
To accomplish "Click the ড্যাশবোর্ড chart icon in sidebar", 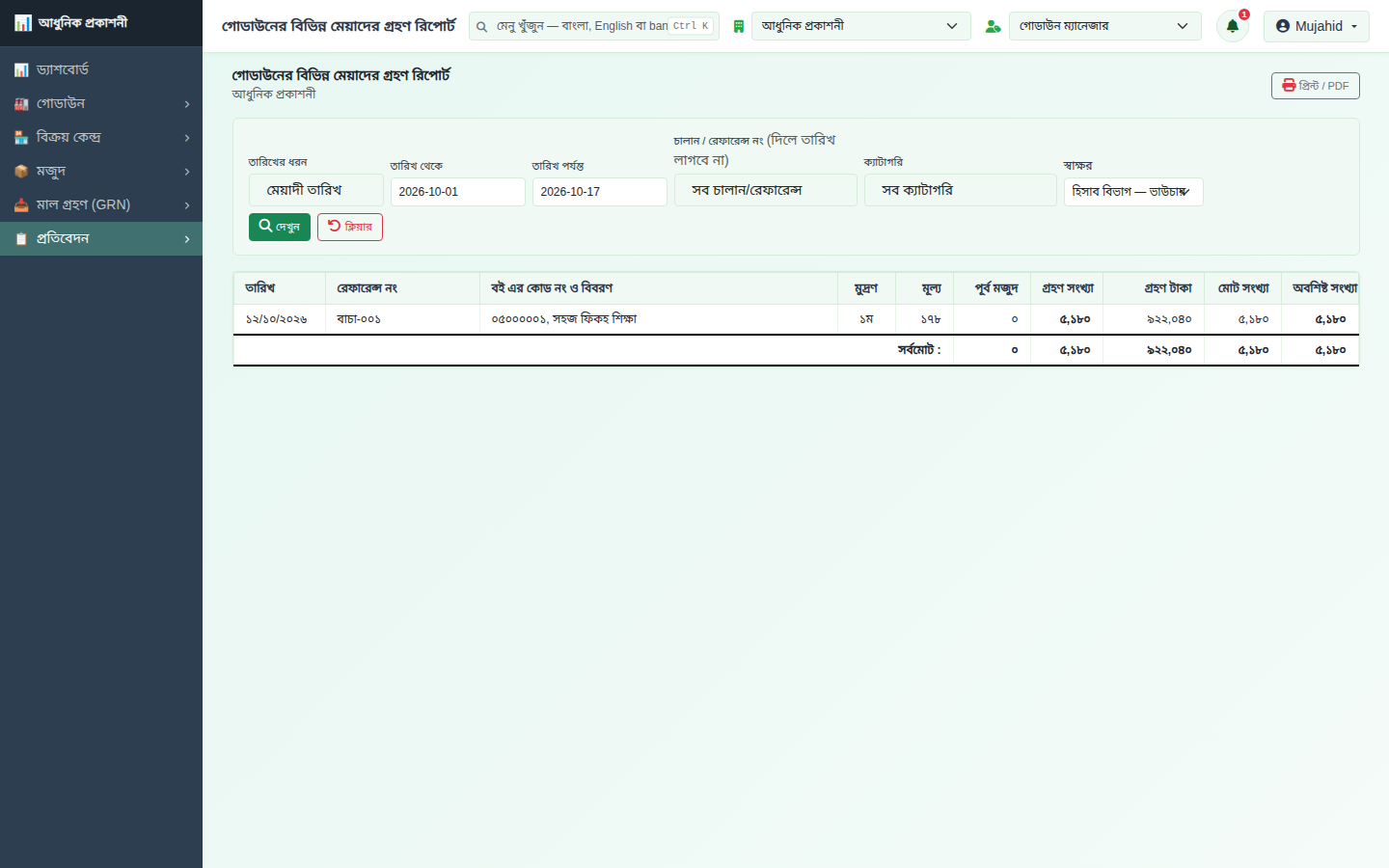I will click(21, 70).
